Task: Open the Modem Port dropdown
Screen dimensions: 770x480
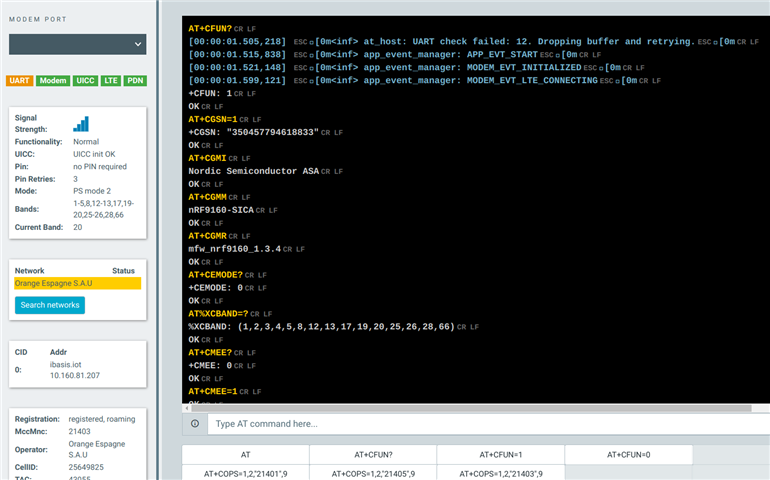Action: pos(77,44)
